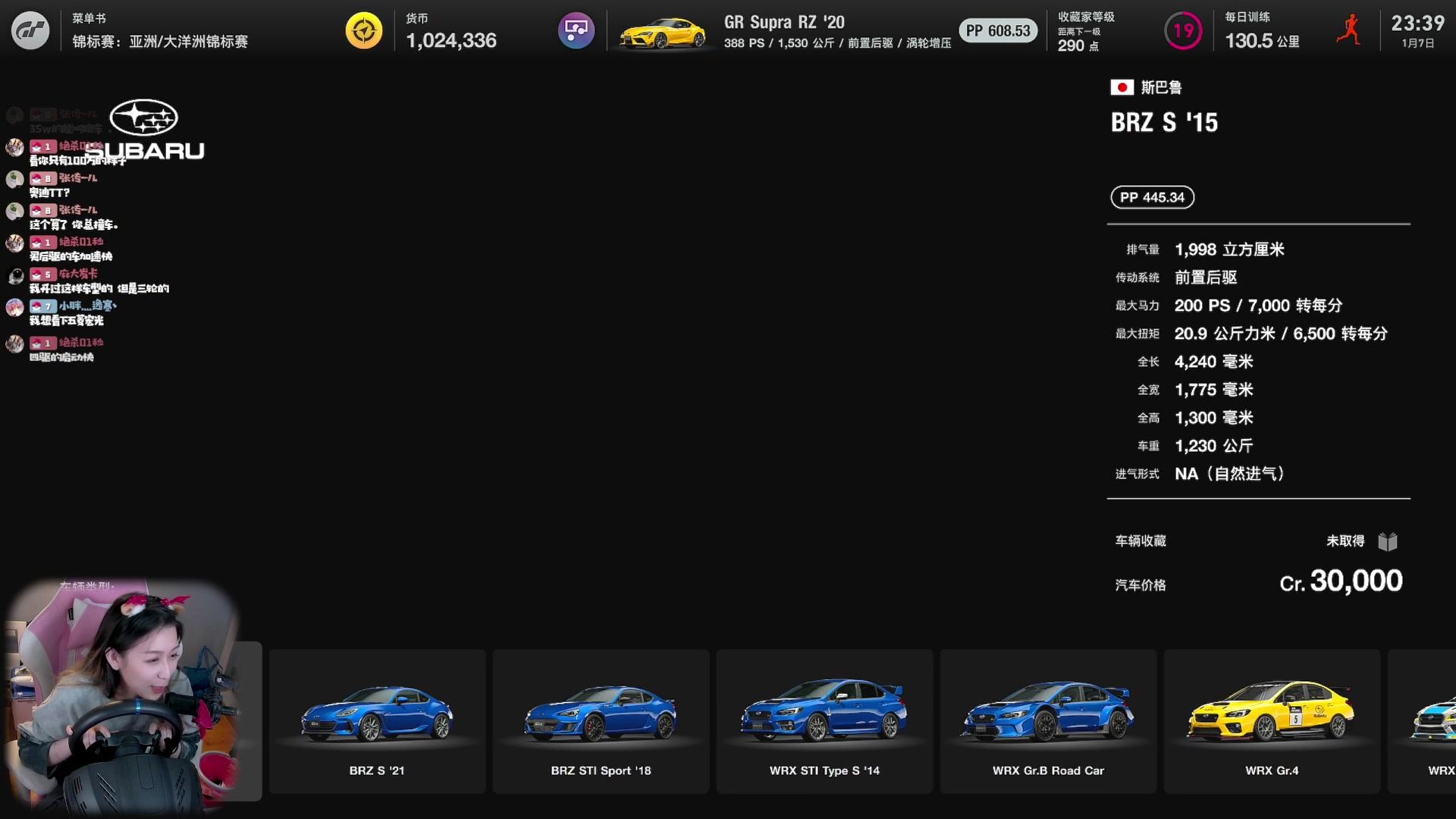Click the weight value 1,230

(1213, 446)
